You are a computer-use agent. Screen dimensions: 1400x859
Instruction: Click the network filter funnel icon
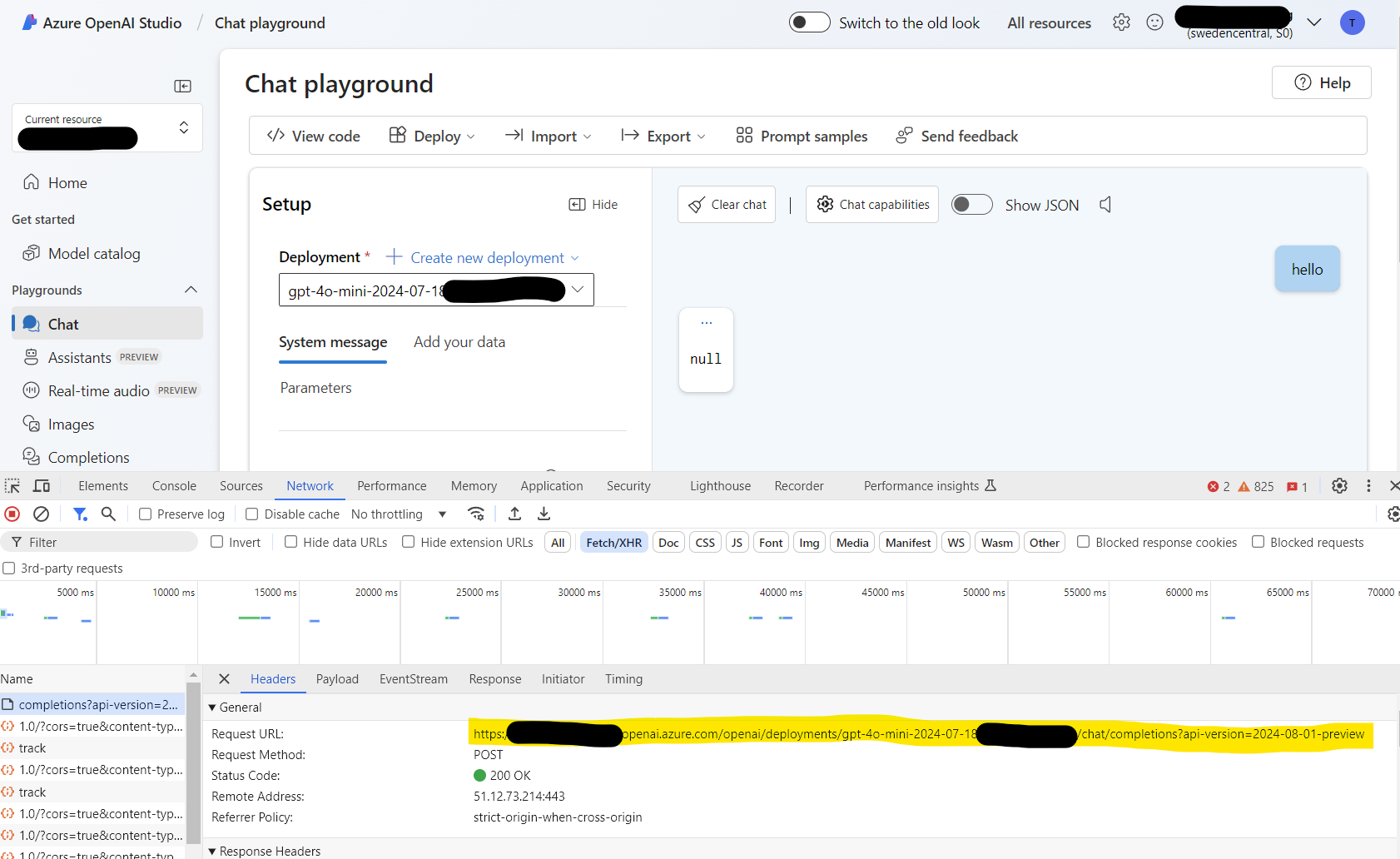tap(80, 514)
